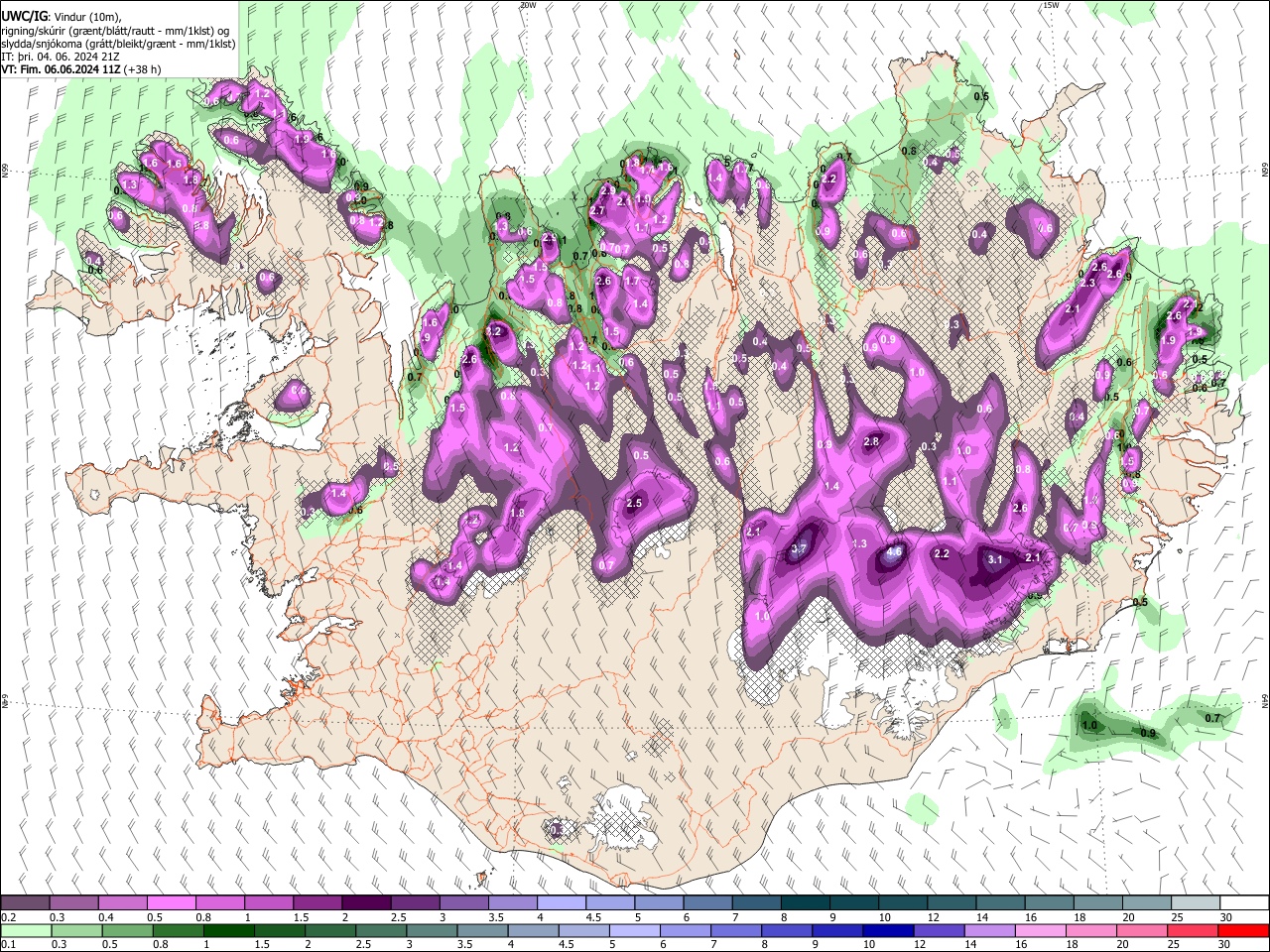Click the 'rigning/skúrir' legend description line
This screenshot has width=1270, height=952.
(x=115, y=31)
